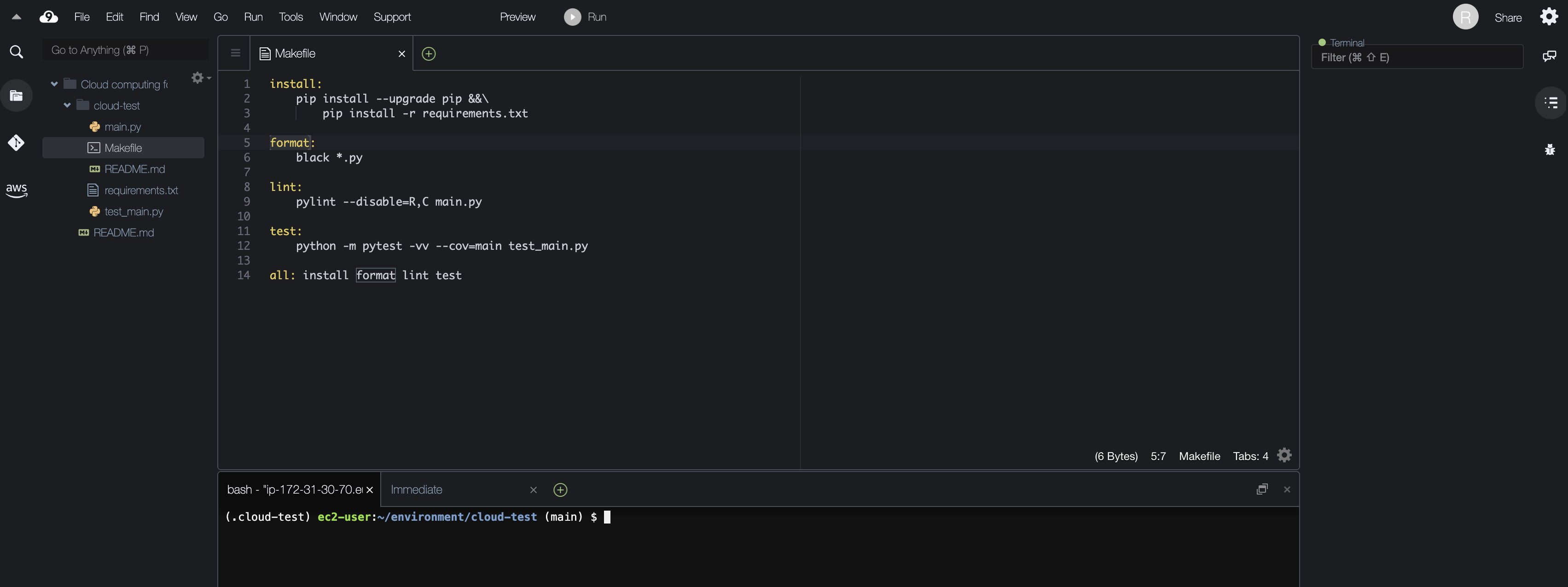Collapse the menu bar with up arrow
Image resolution: width=1568 pixels, height=587 pixels.
tap(17, 17)
